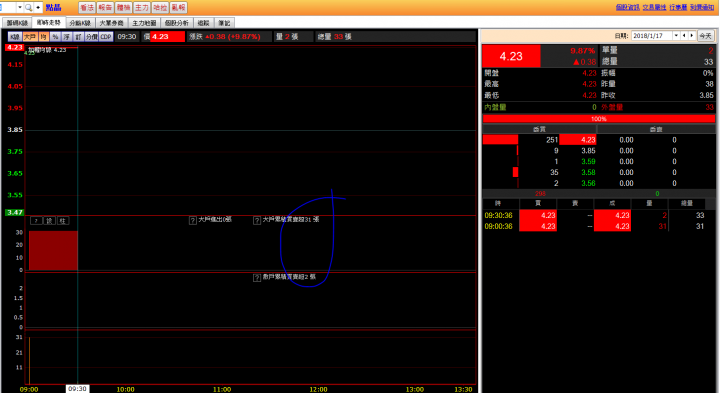Select the 09:00:36 trade record row
This screenshot has height=393, width=720.
tap(598, 226)
